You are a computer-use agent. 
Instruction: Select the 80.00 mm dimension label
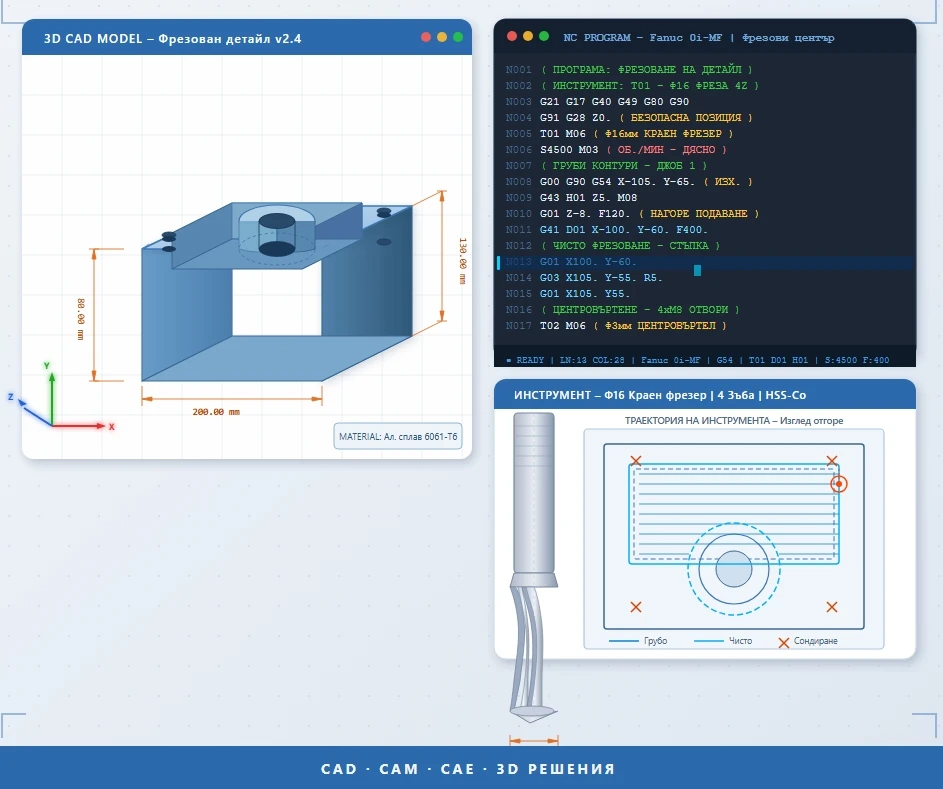tap(80, 318)
